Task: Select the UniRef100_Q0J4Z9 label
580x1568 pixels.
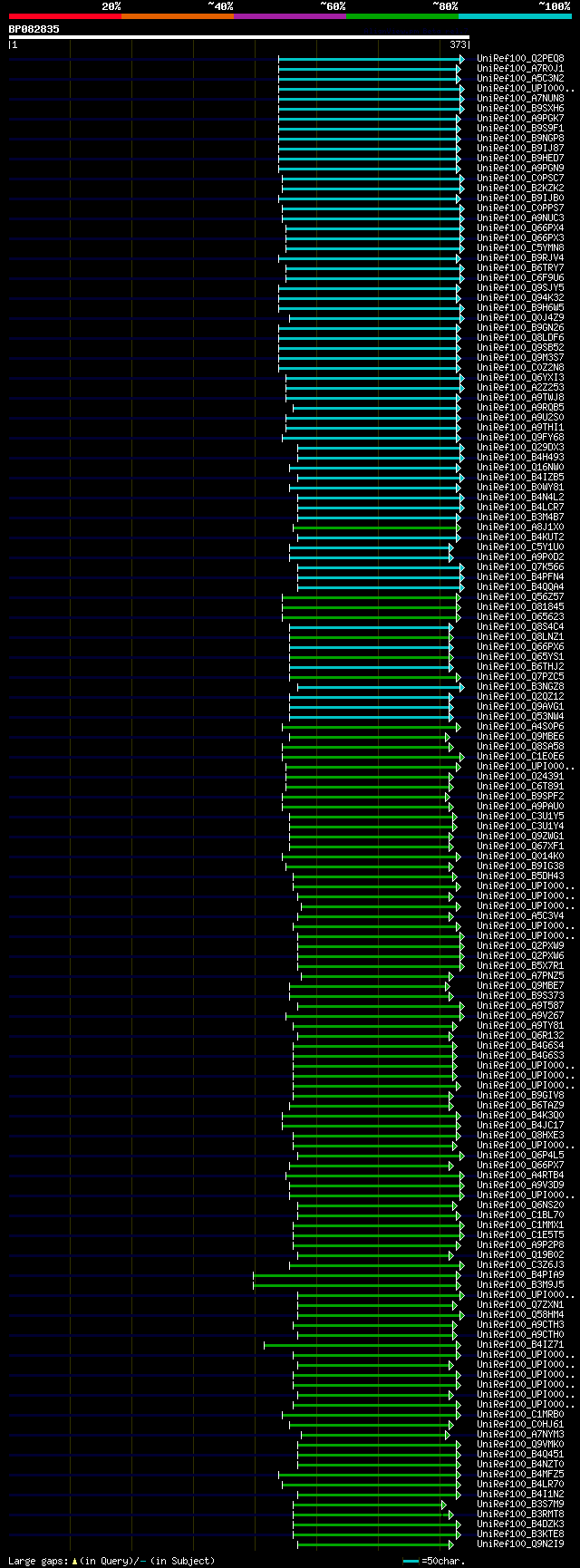Action: (x=520, y=318)
